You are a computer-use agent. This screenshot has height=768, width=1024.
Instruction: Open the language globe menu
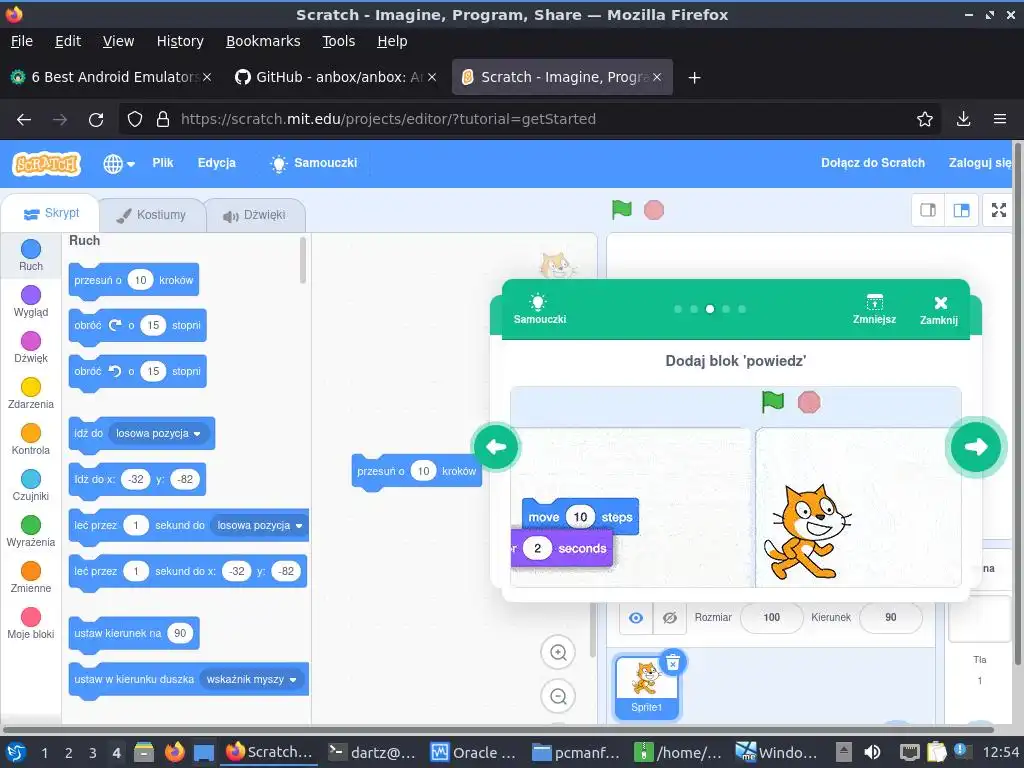[119, 163]
